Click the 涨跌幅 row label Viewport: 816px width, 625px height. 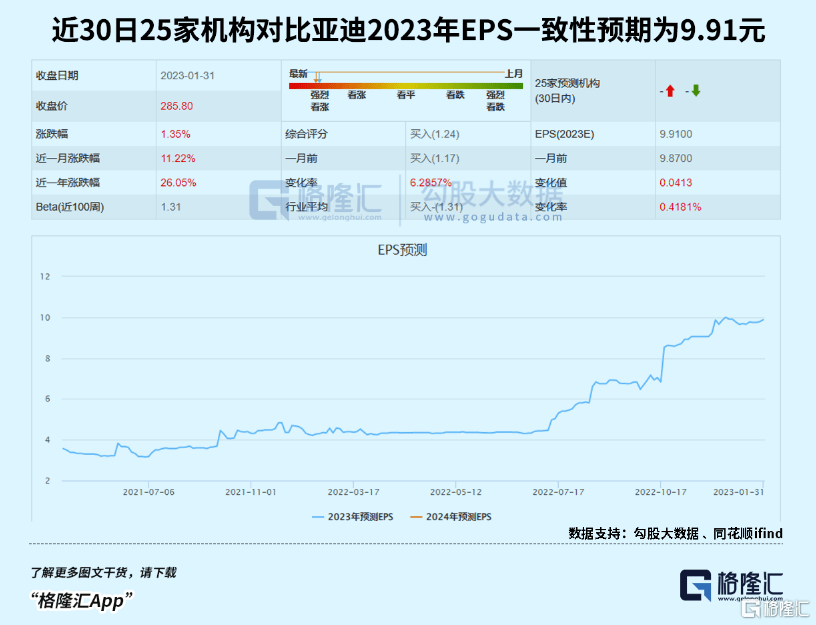click(x=52, y=134)
